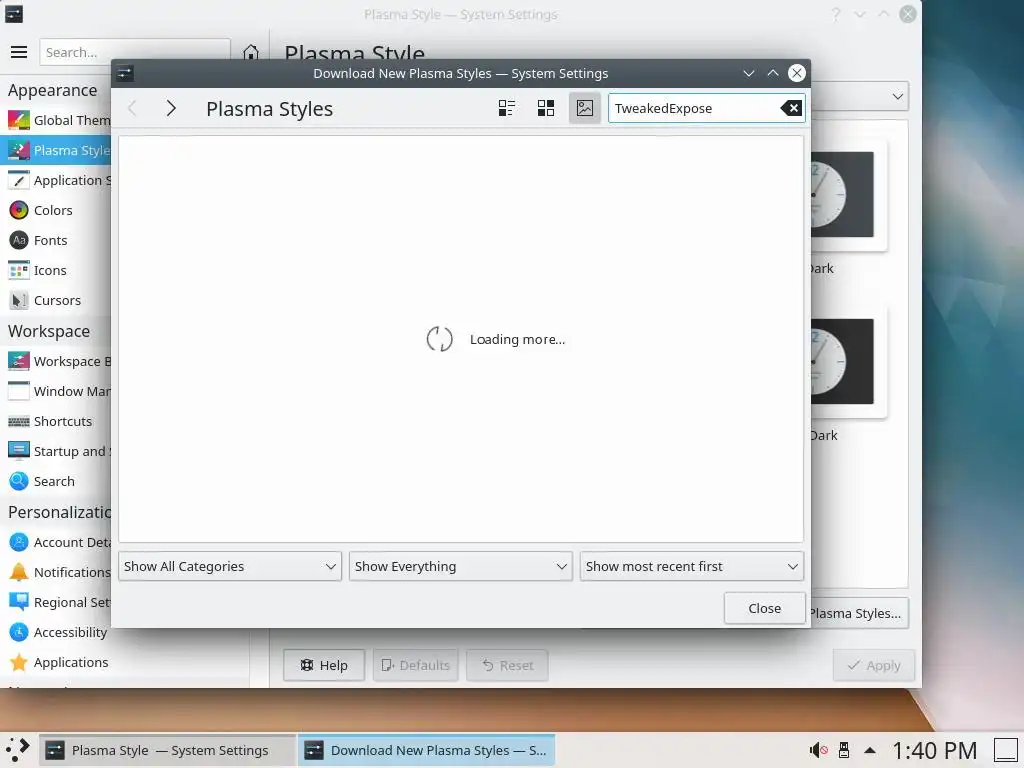Open the removable device tray icon

(x=844, y=750)
